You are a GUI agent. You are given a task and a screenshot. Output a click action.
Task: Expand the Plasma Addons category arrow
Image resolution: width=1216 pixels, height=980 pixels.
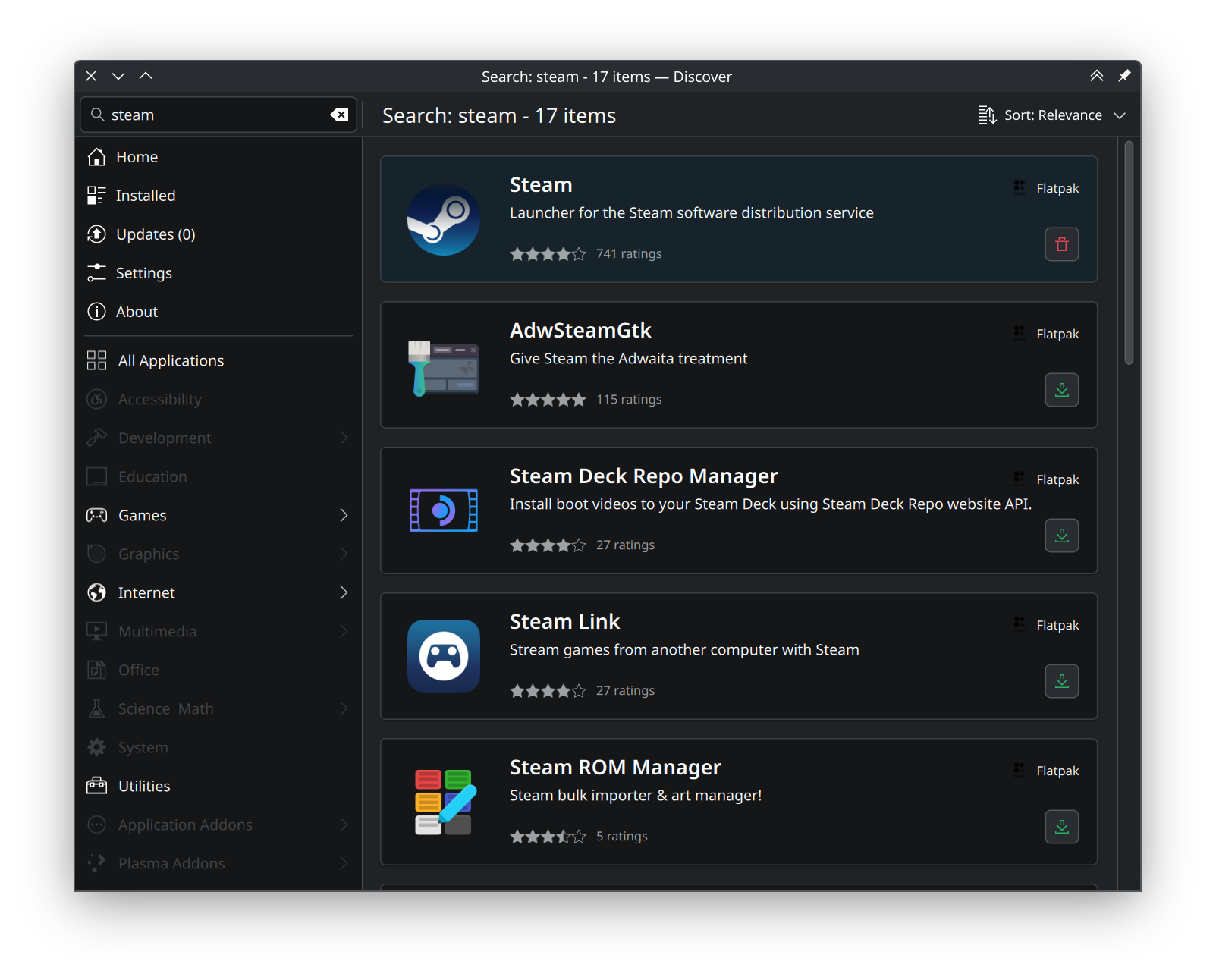pyautogui.click(x=344, y=863)
